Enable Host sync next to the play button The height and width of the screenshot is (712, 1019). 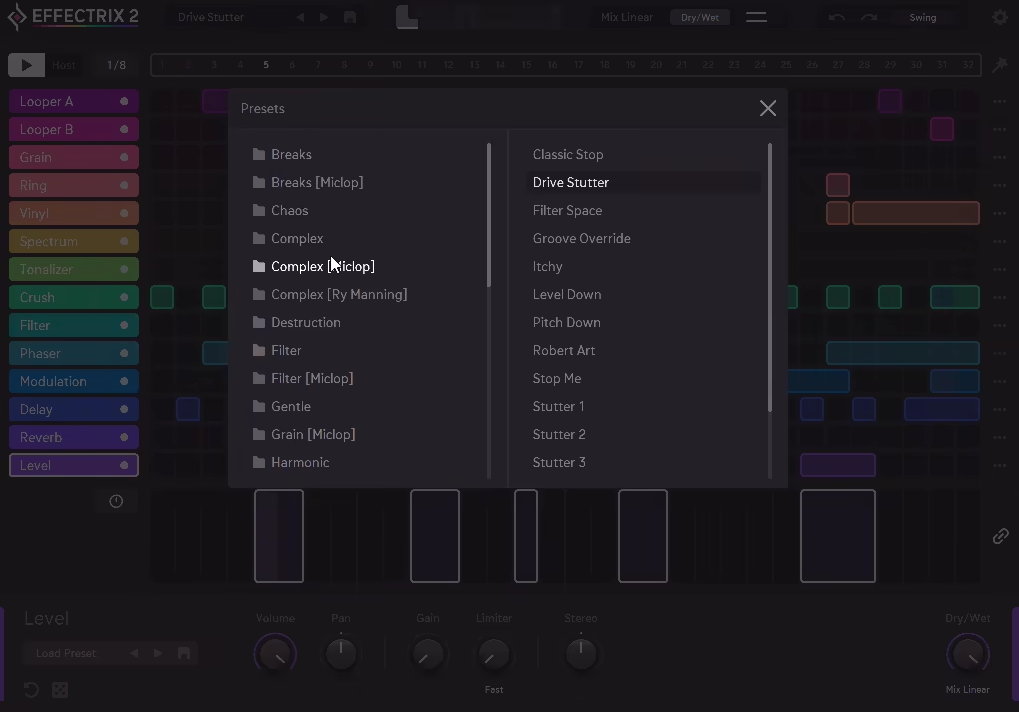(63, 64)
